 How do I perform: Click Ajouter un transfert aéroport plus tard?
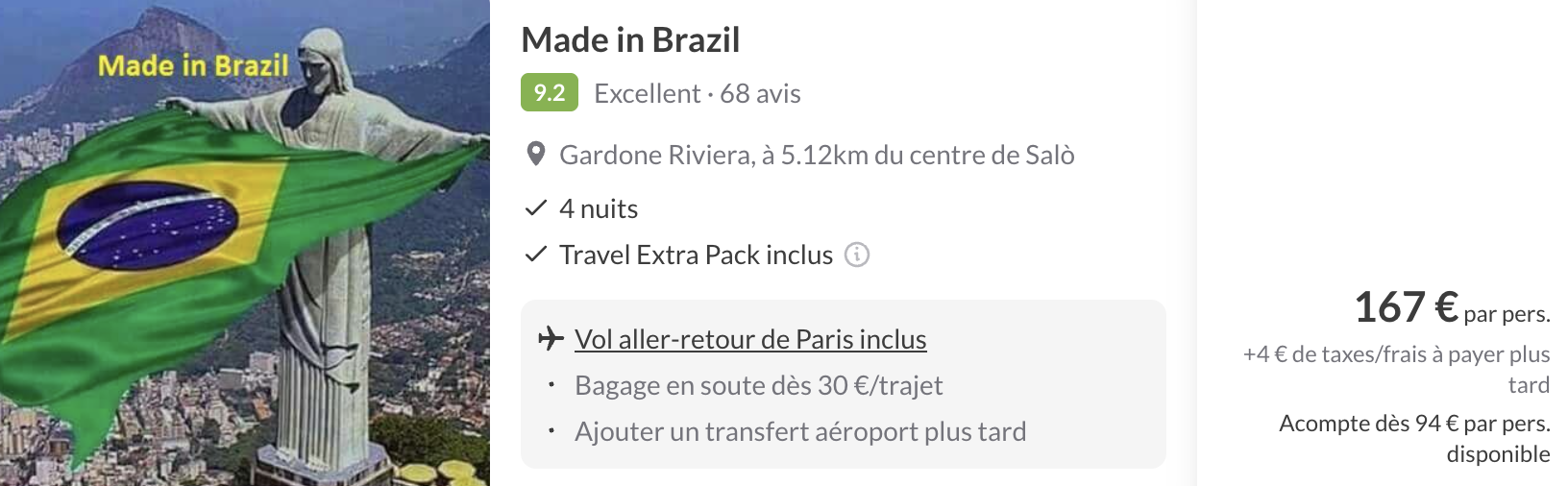click(800, 431)
